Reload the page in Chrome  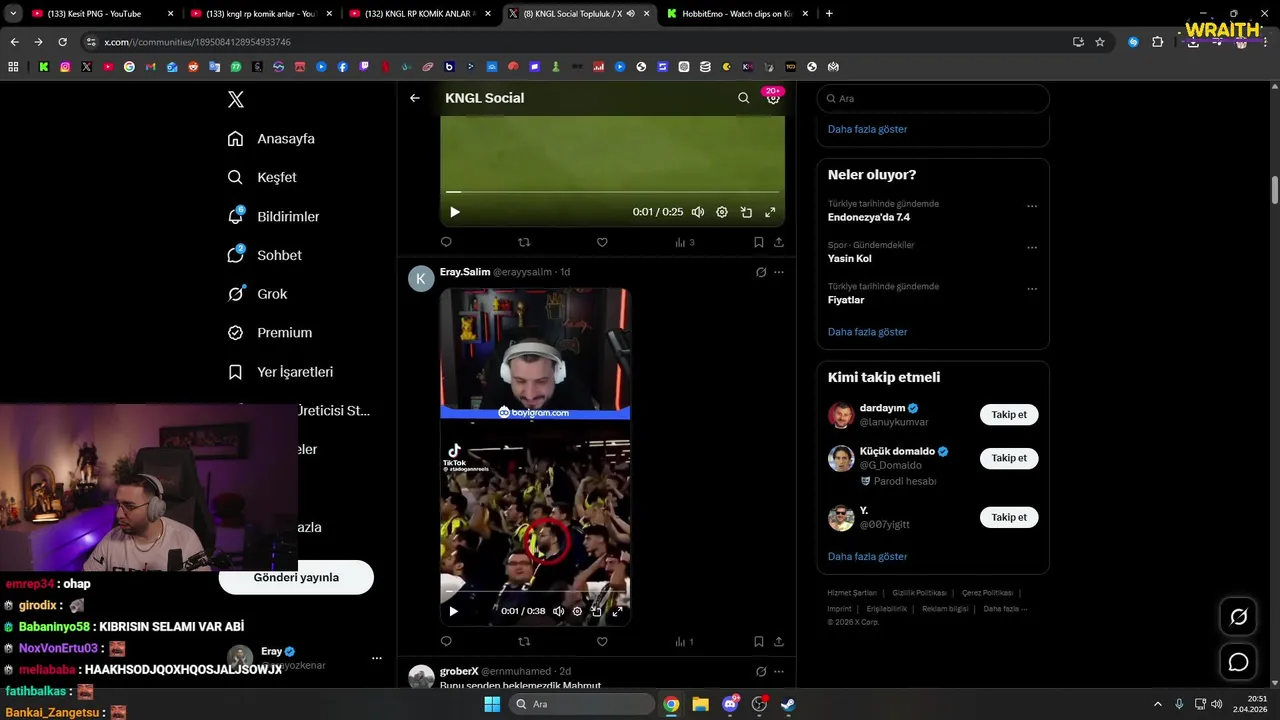click(62, 42)
